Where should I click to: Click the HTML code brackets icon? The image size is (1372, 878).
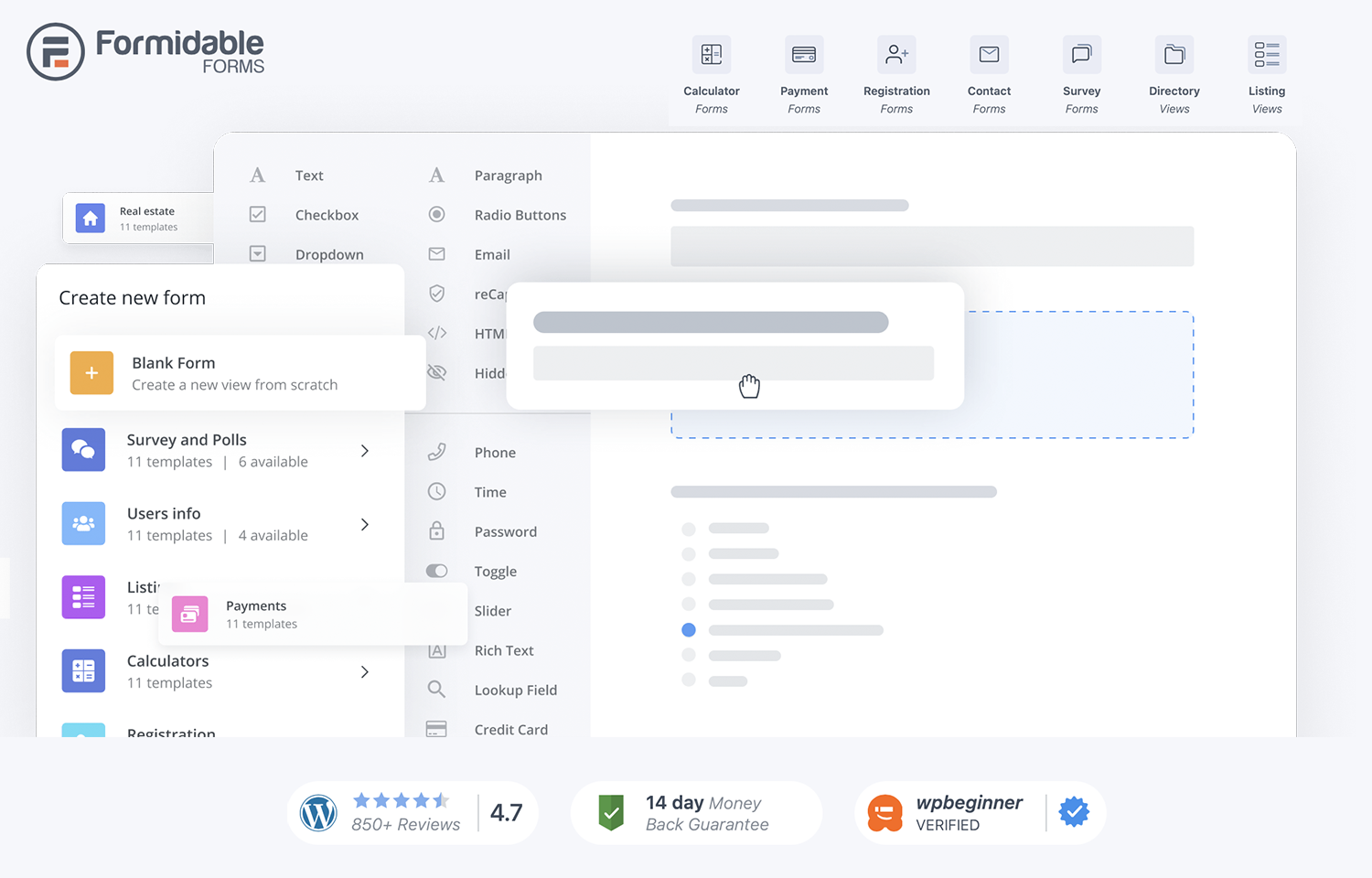(x=437, y=333)
